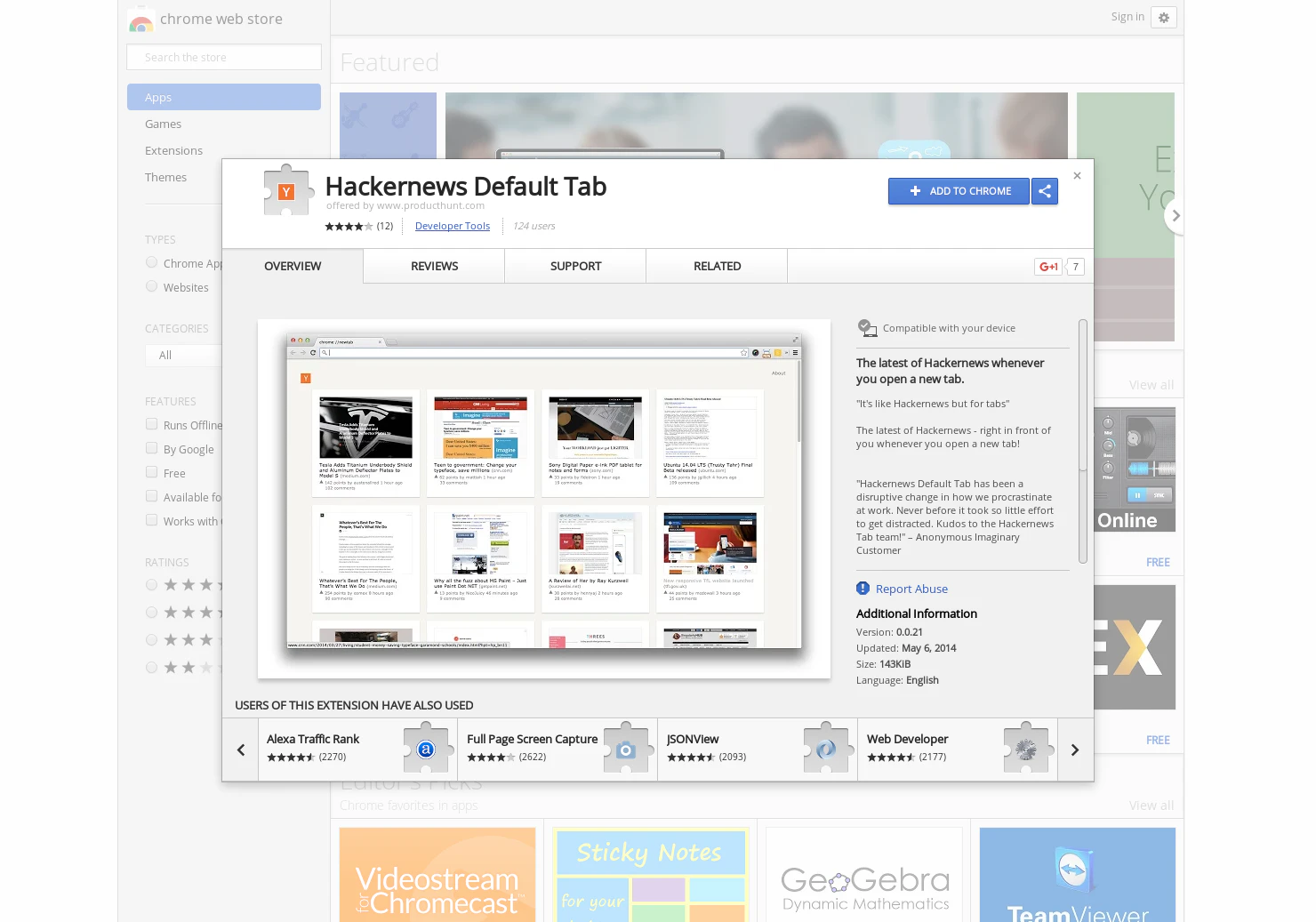Image resolution: width=1316 pixels, height=922 pixels.
Task: Click the Version 0.0.21 text
Action: pos(889,632)
